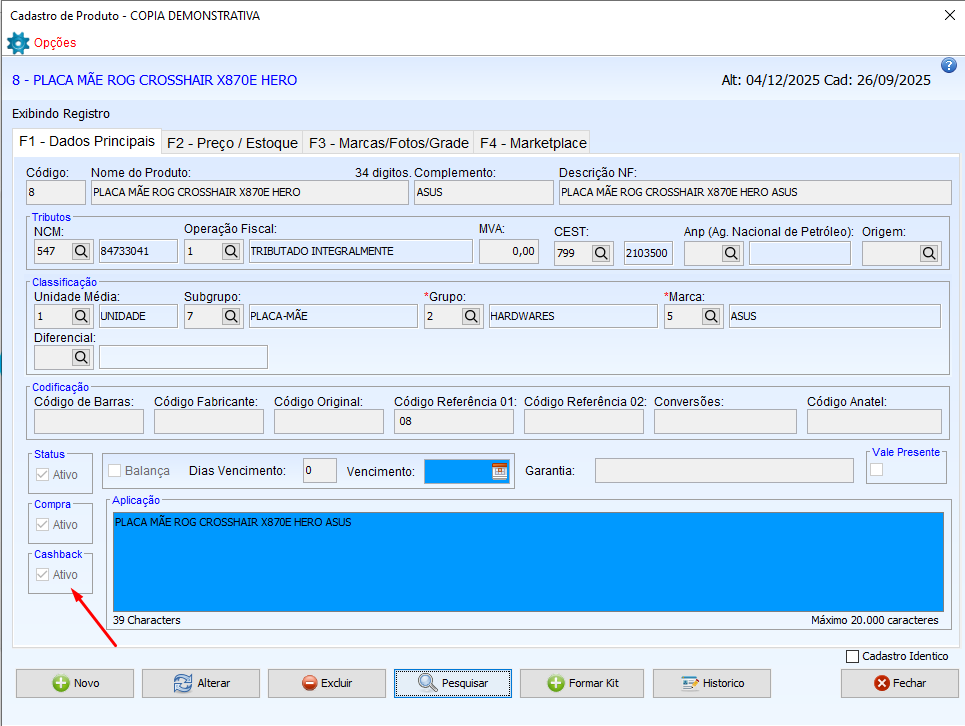Open the Anp lookup magnifier icon
965x726 pixels.
point(731,253)
